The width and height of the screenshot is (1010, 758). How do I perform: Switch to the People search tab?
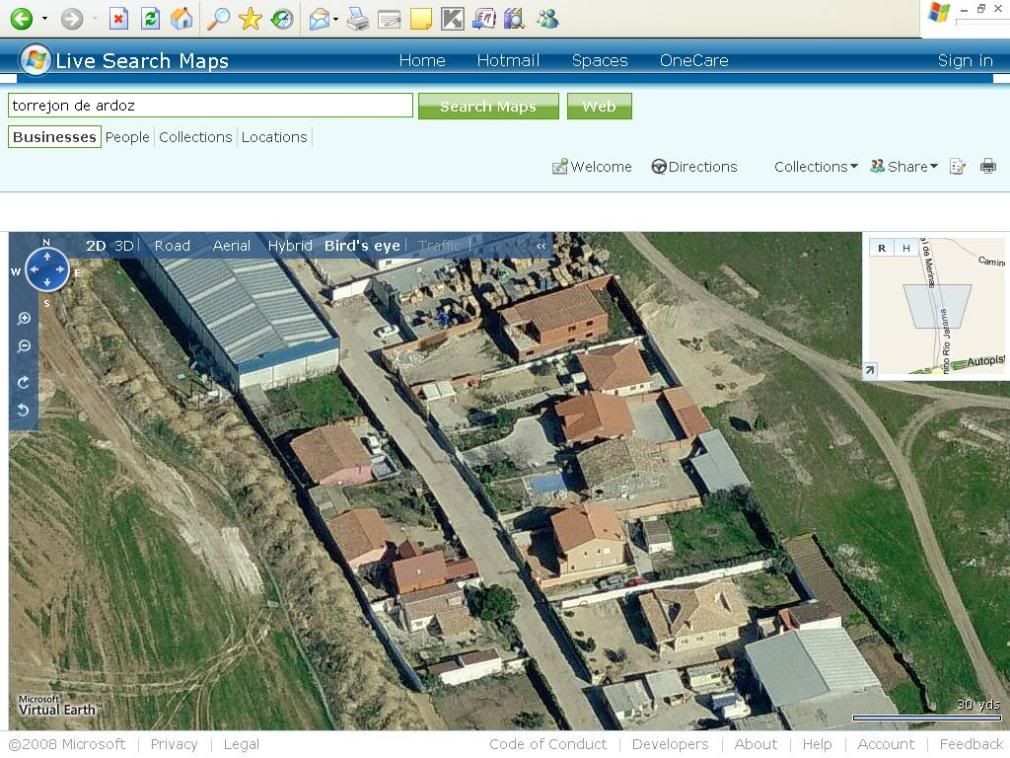coord(127,137)
